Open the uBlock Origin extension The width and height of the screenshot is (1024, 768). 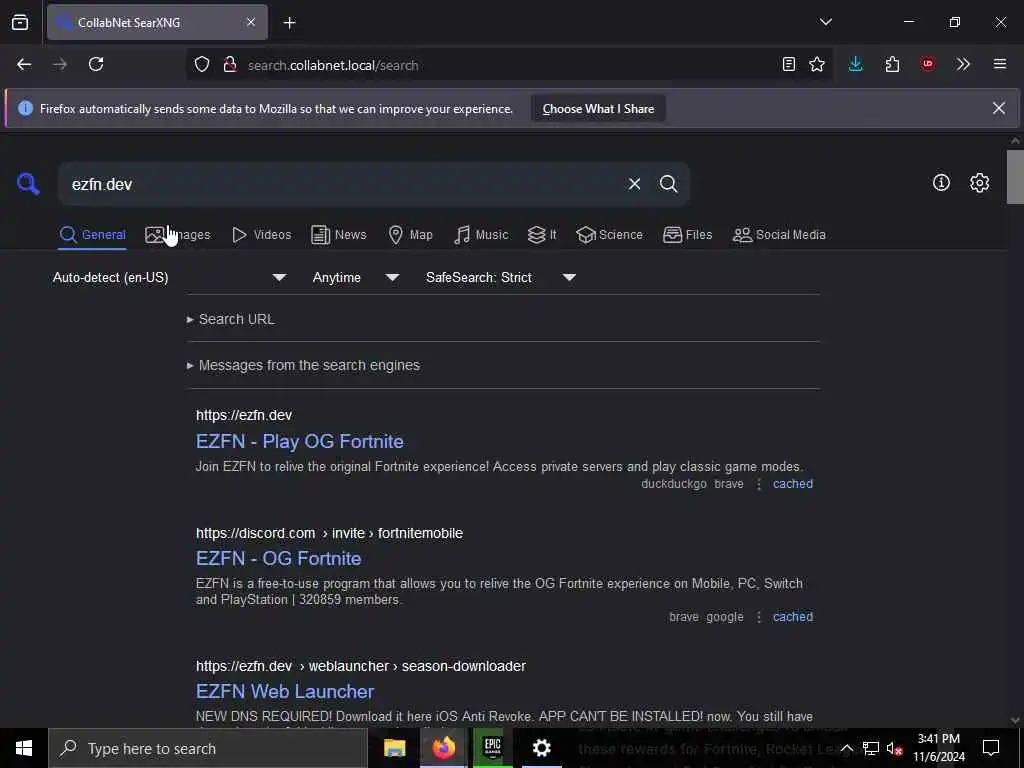tap(927, 64)
